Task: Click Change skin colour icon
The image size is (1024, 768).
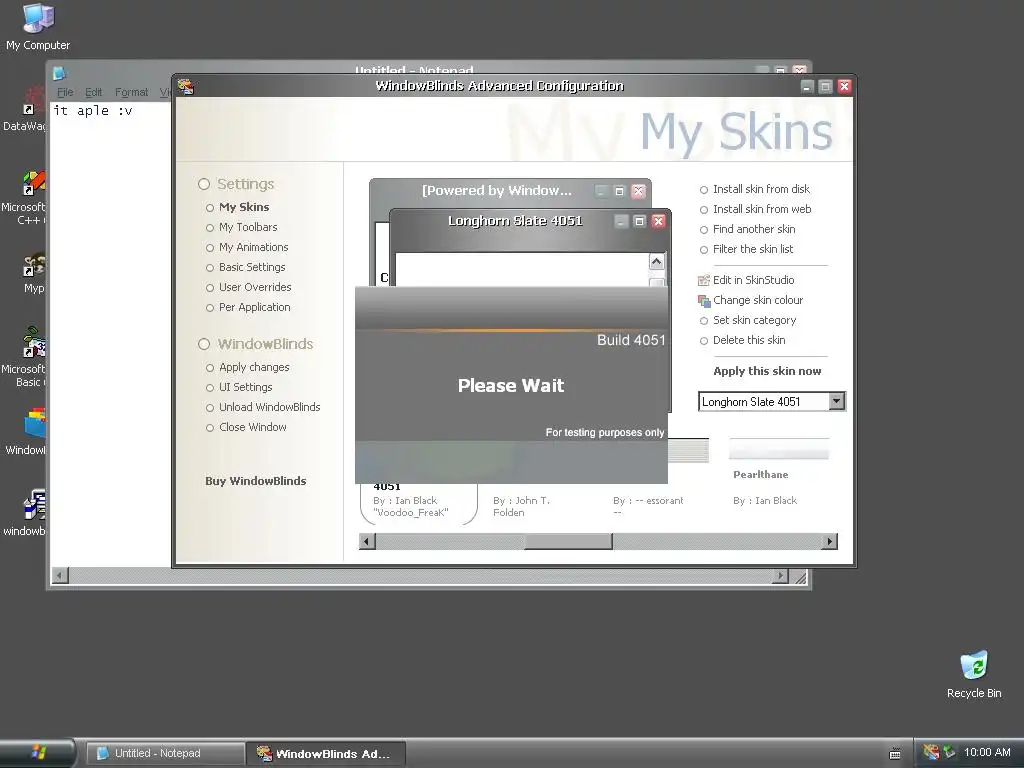Action: click(703, 300)
